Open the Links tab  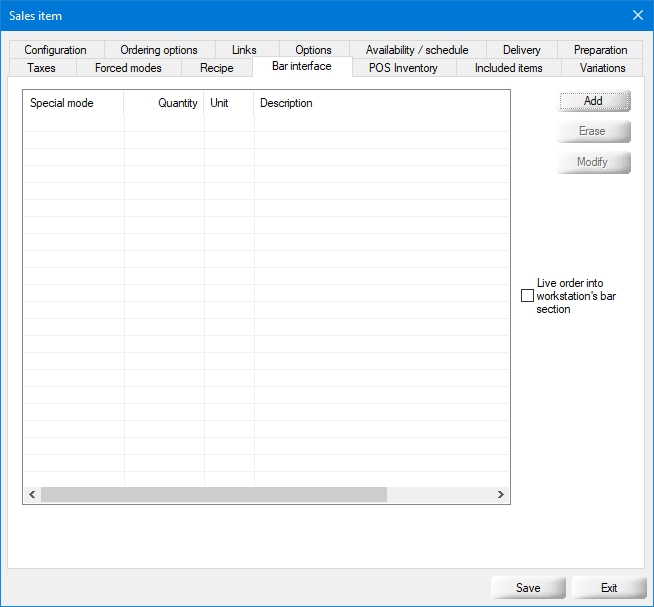point(244,50)
